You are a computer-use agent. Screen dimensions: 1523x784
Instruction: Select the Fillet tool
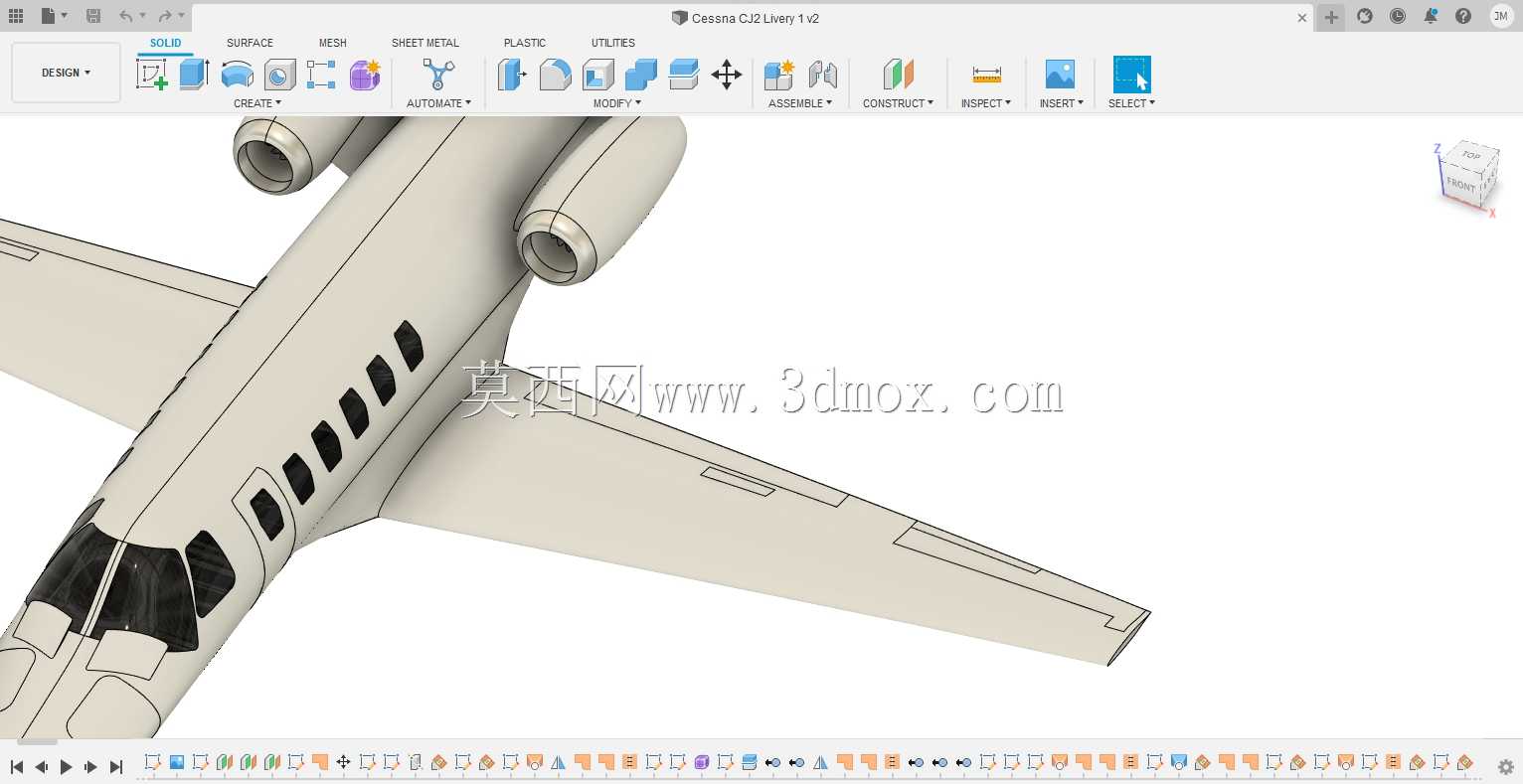(555, 75)
